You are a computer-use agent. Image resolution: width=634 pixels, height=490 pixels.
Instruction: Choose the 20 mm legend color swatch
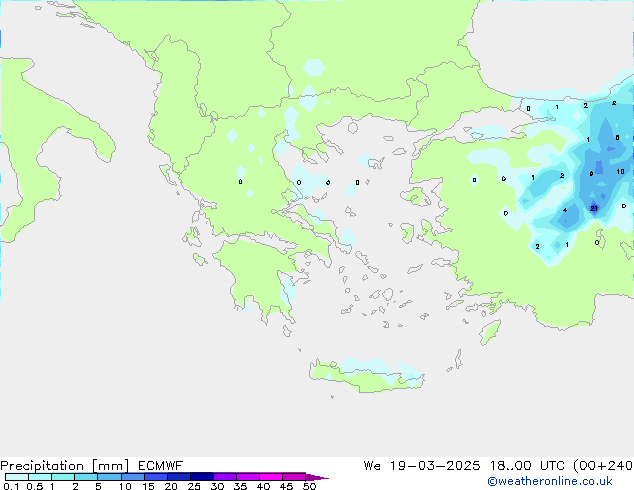pos(179,477)
